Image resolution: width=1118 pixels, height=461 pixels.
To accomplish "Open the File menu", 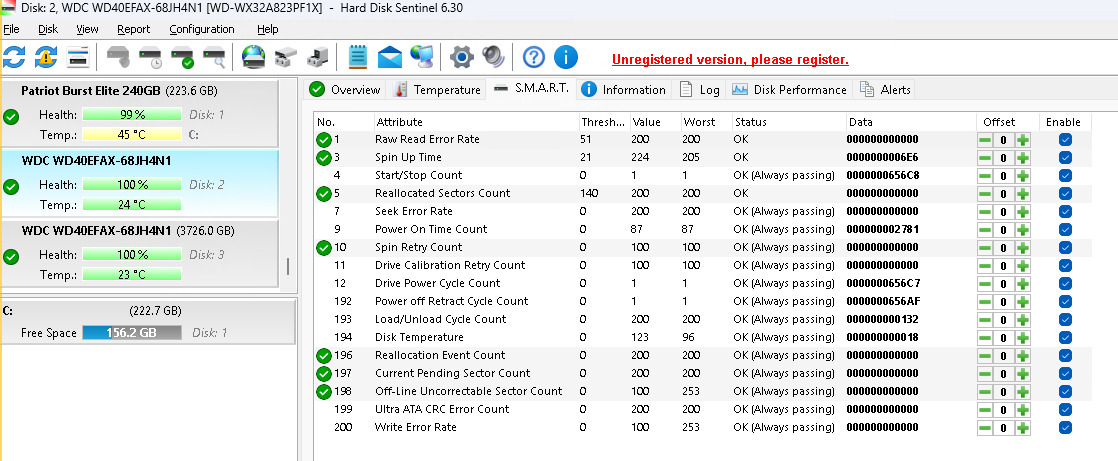I will (11, 29).
